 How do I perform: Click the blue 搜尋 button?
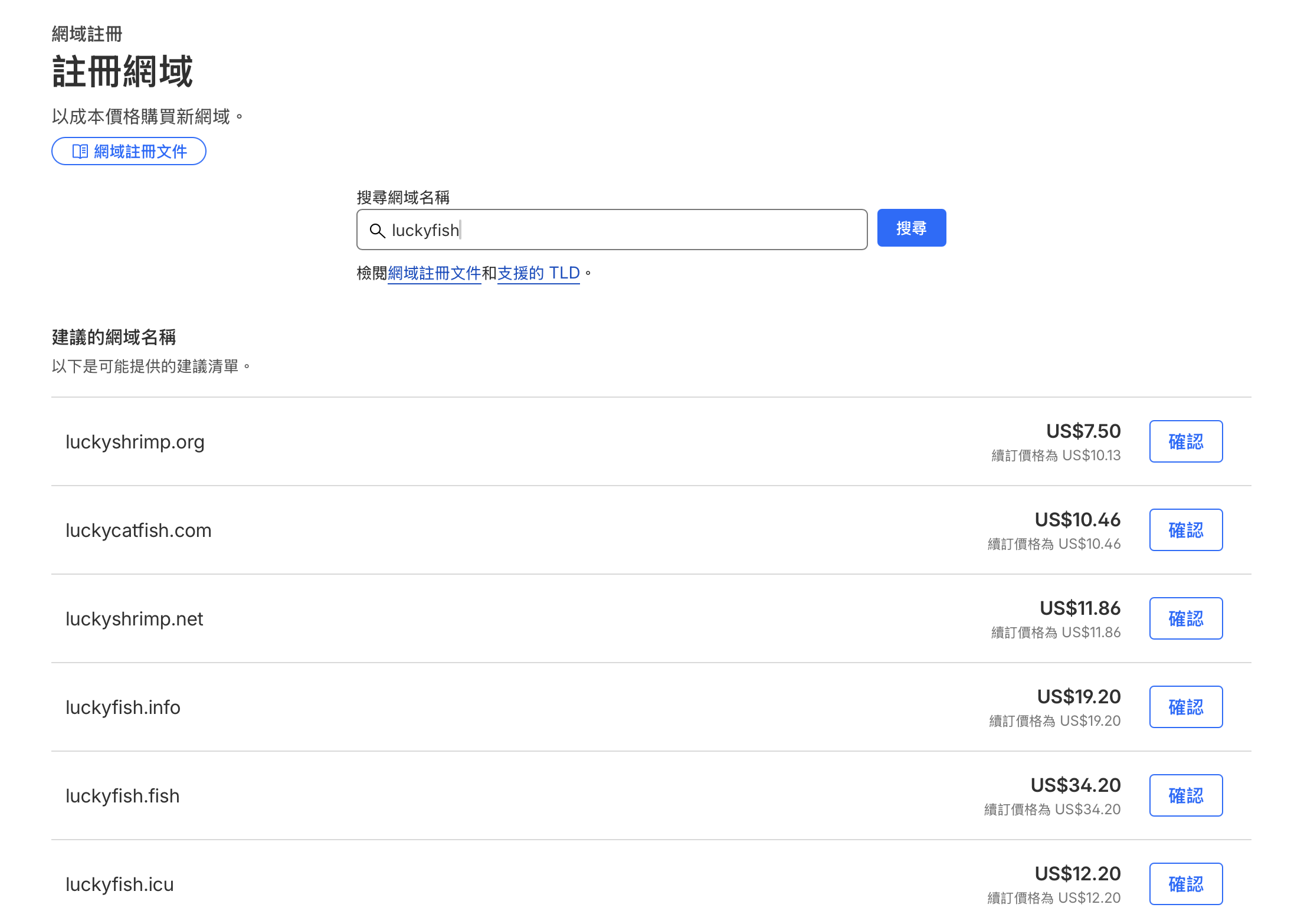coord(911,228)
